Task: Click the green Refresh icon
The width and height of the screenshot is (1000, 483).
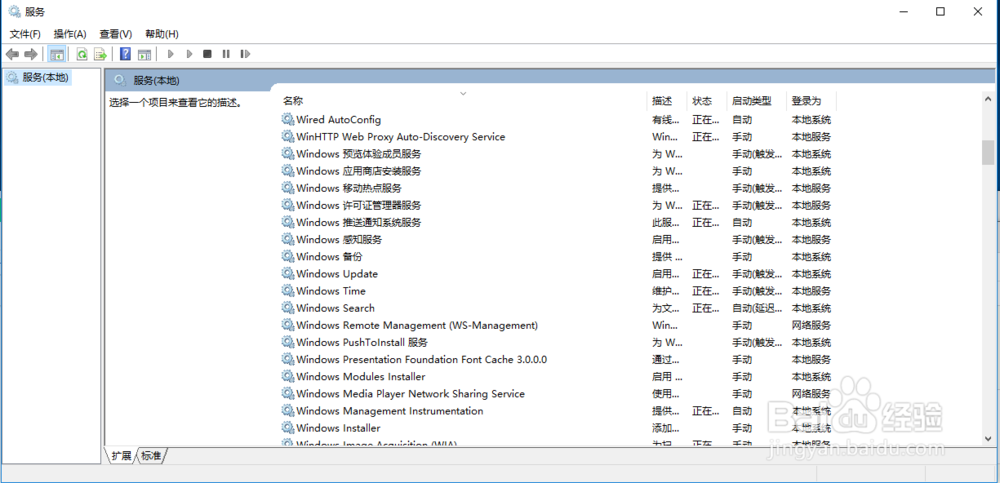Action: pos(82,54)
